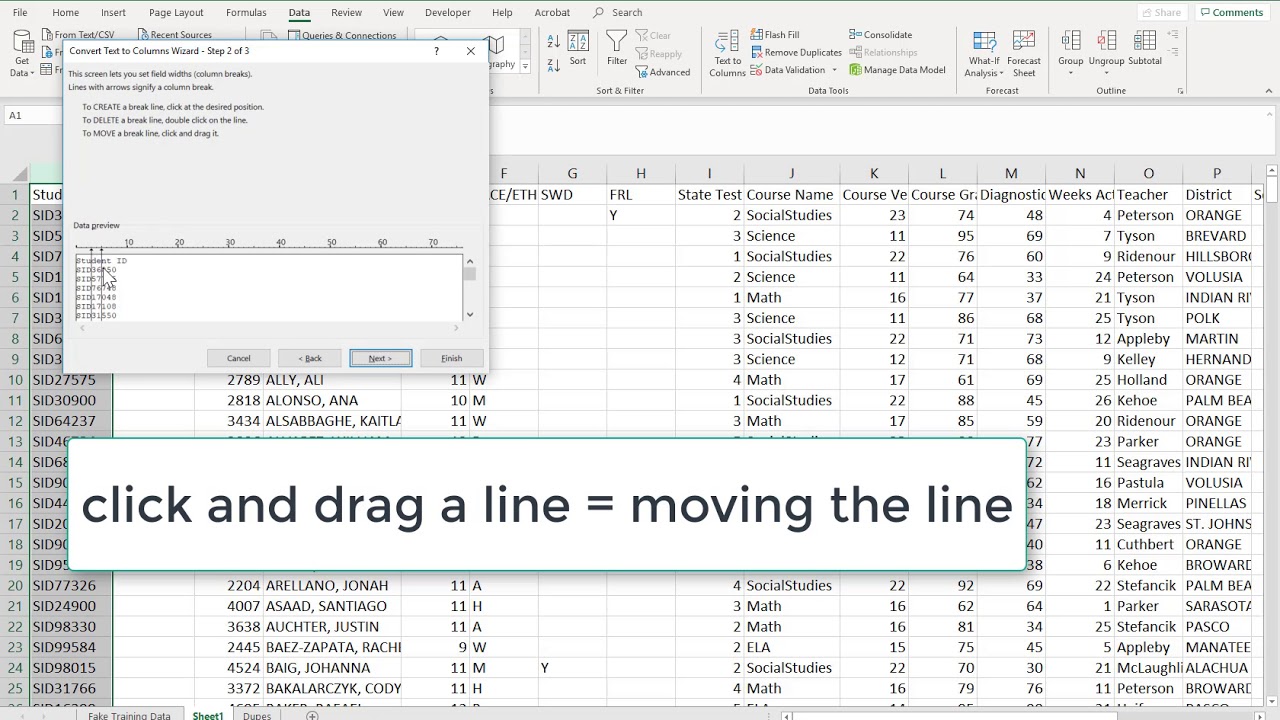1280x720 pixels.
Task: Select column H header
Action: [641, 173]
